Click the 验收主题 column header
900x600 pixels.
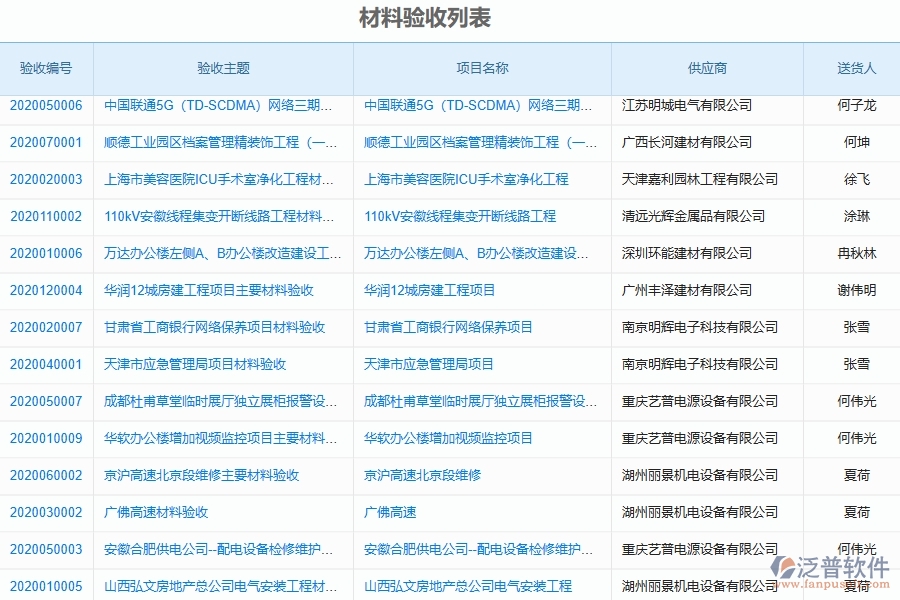pyautogui.click(x=222, y=68)
